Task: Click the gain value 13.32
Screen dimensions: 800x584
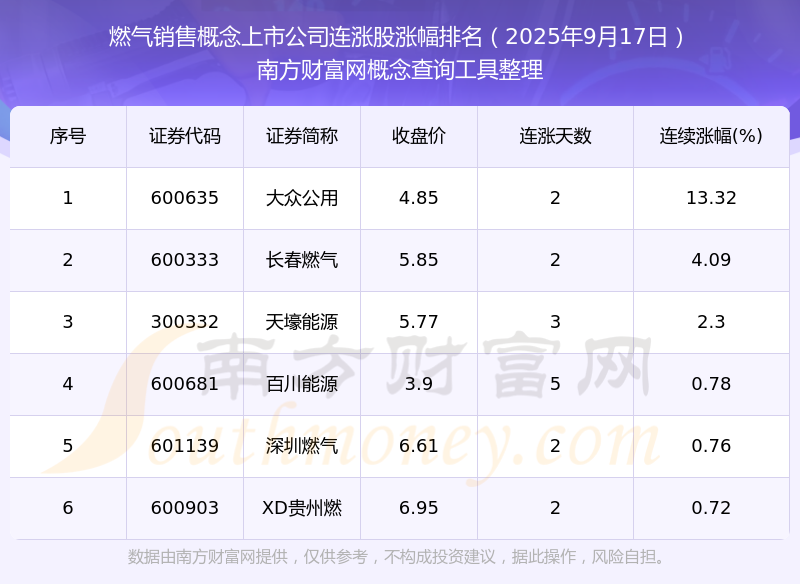Action: [711, 198]
